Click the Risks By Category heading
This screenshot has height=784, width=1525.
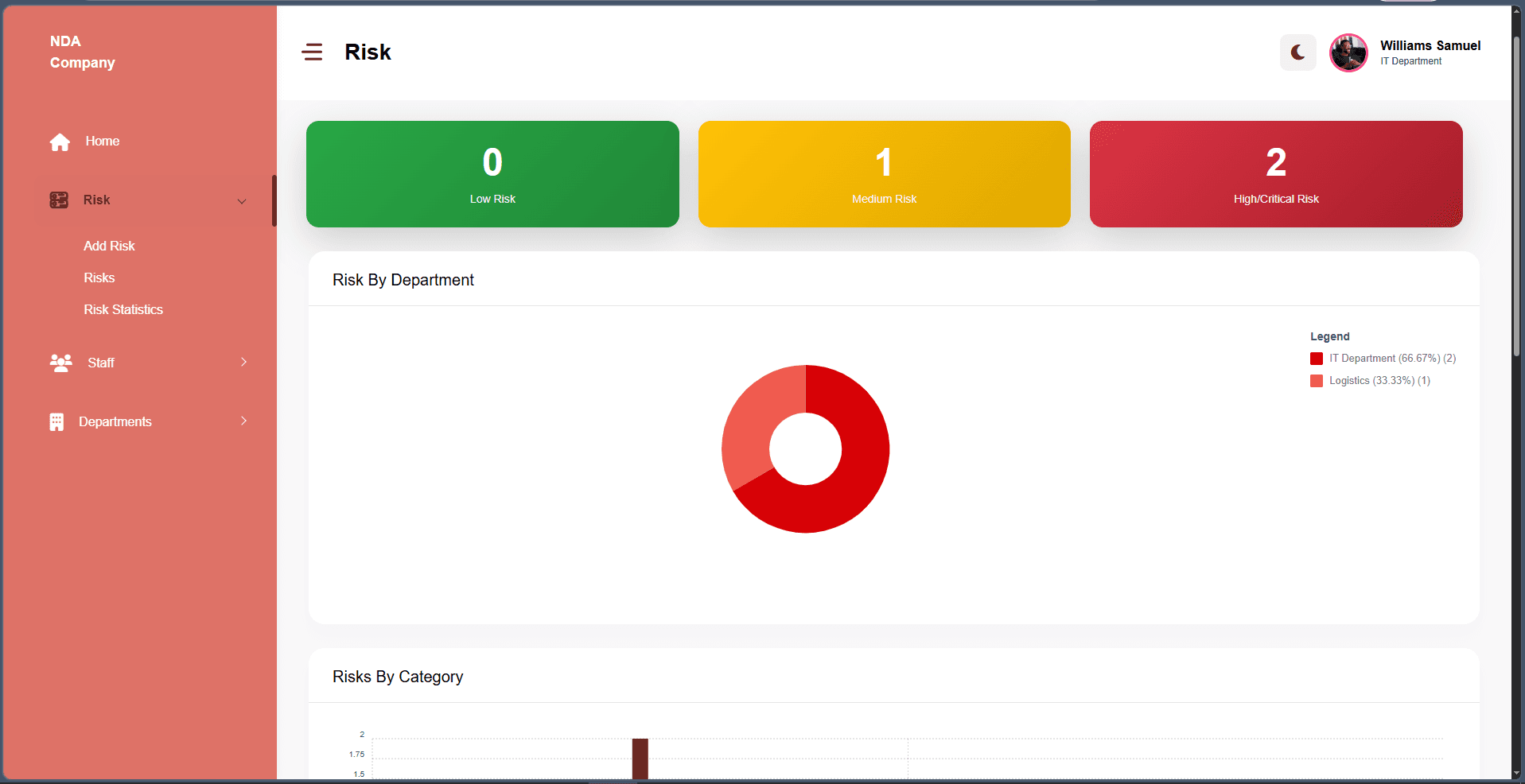coord(398,677)
